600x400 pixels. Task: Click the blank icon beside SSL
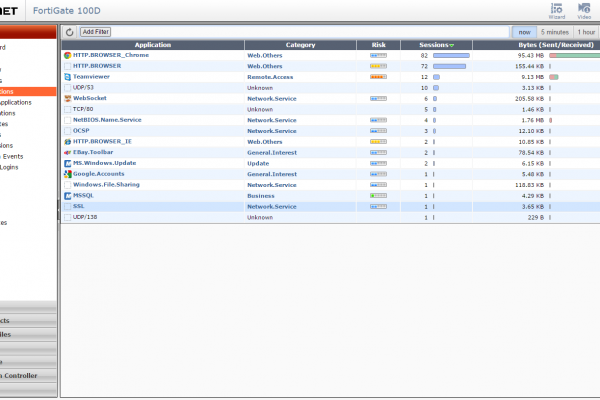coord(68,207)
